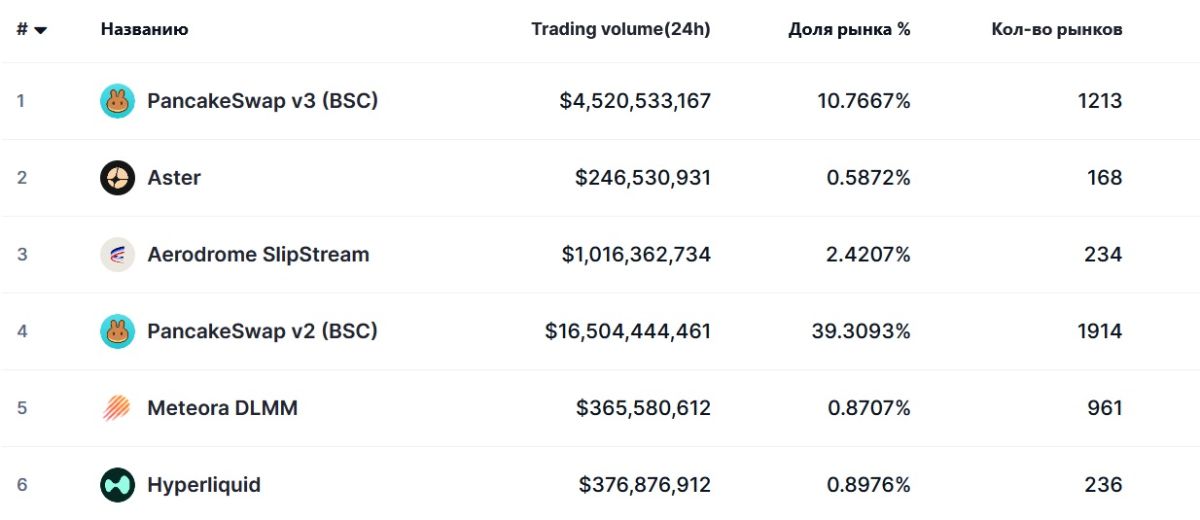Open the Aster exchange name link
This screenshot has height=520, width=1200.
(174, 178)
